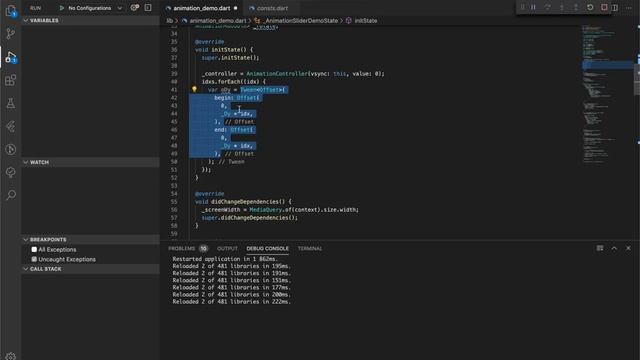640x360 pixels.
Task: Open the Manage gear in activity bar
Action: click(11, 356)
